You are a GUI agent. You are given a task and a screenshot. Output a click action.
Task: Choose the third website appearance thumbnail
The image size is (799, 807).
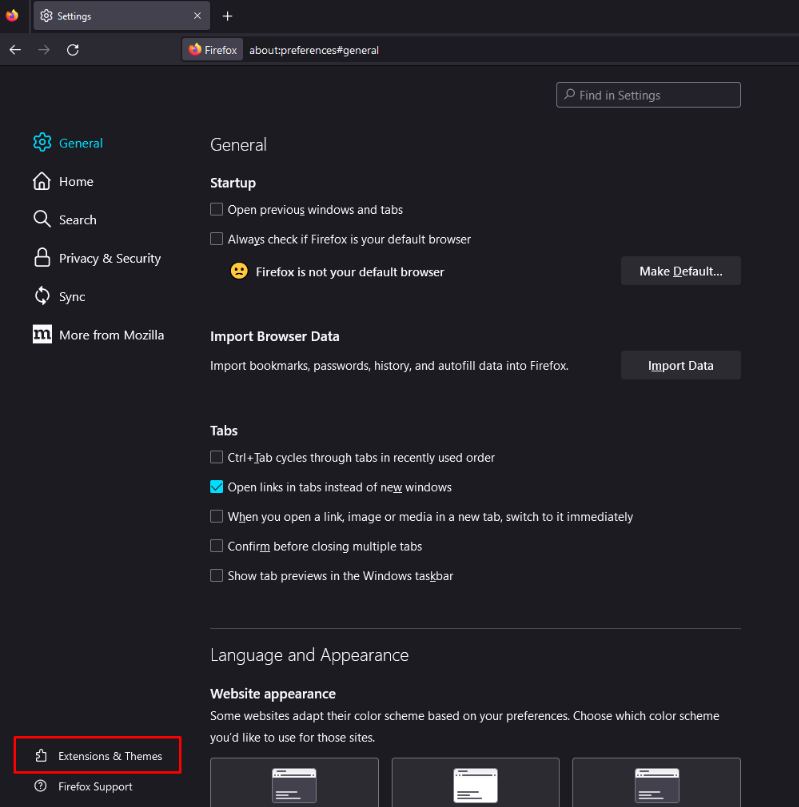[x=656, y=782]
